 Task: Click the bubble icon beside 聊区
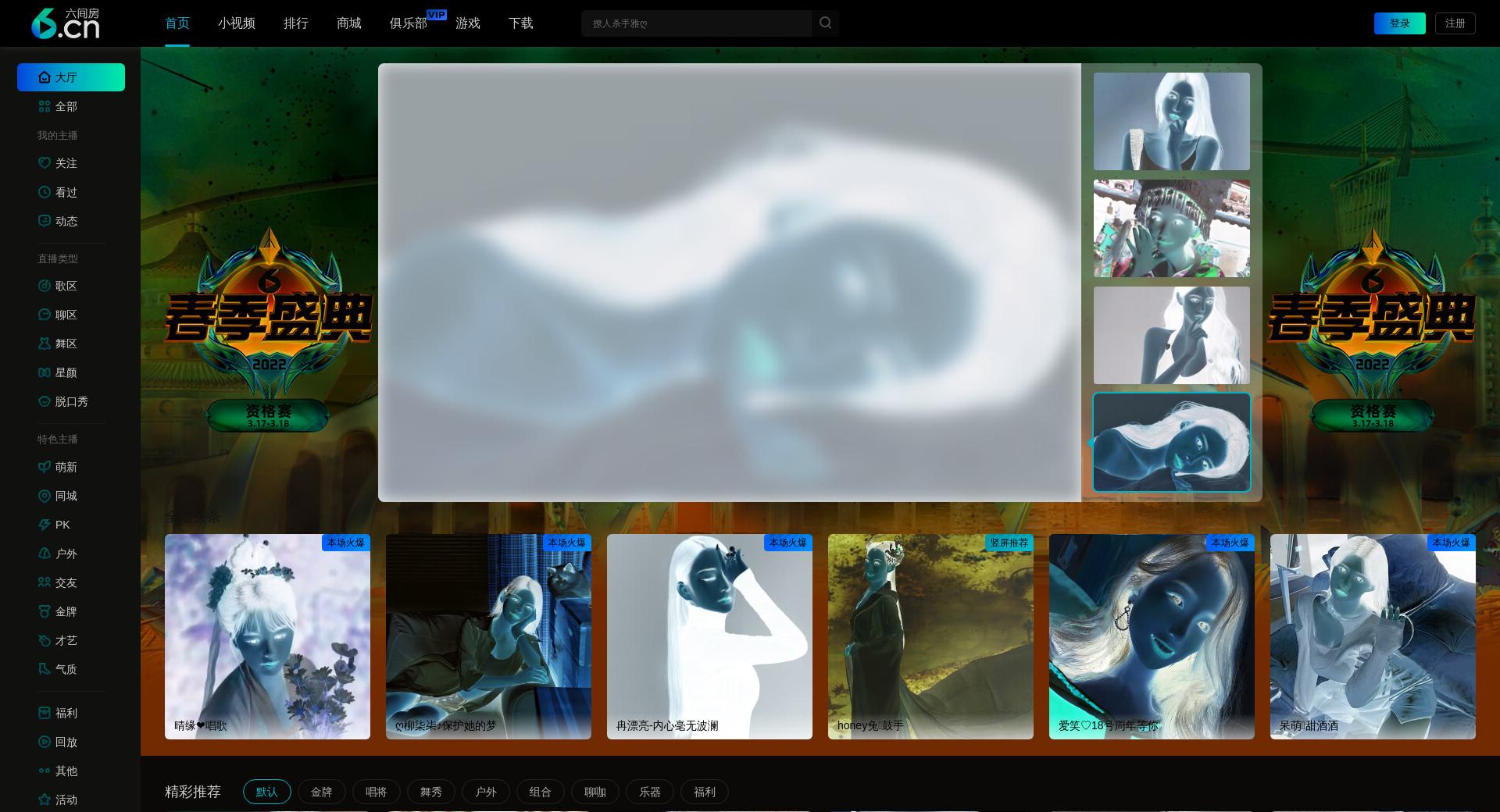tap(45, 315)
